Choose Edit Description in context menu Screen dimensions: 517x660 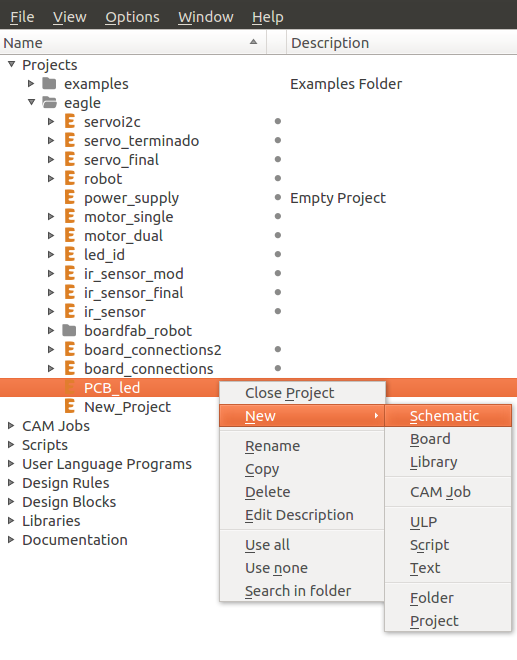tap(299, 515)
